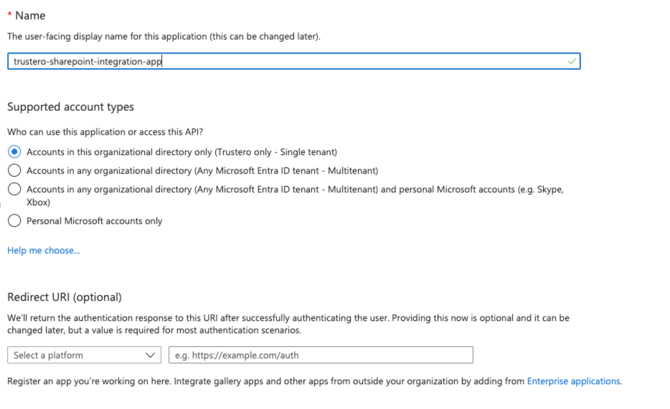Click the Supported account types heading
Image resolution: width=670 pixels, height=409 pixels.
point(70,107)
